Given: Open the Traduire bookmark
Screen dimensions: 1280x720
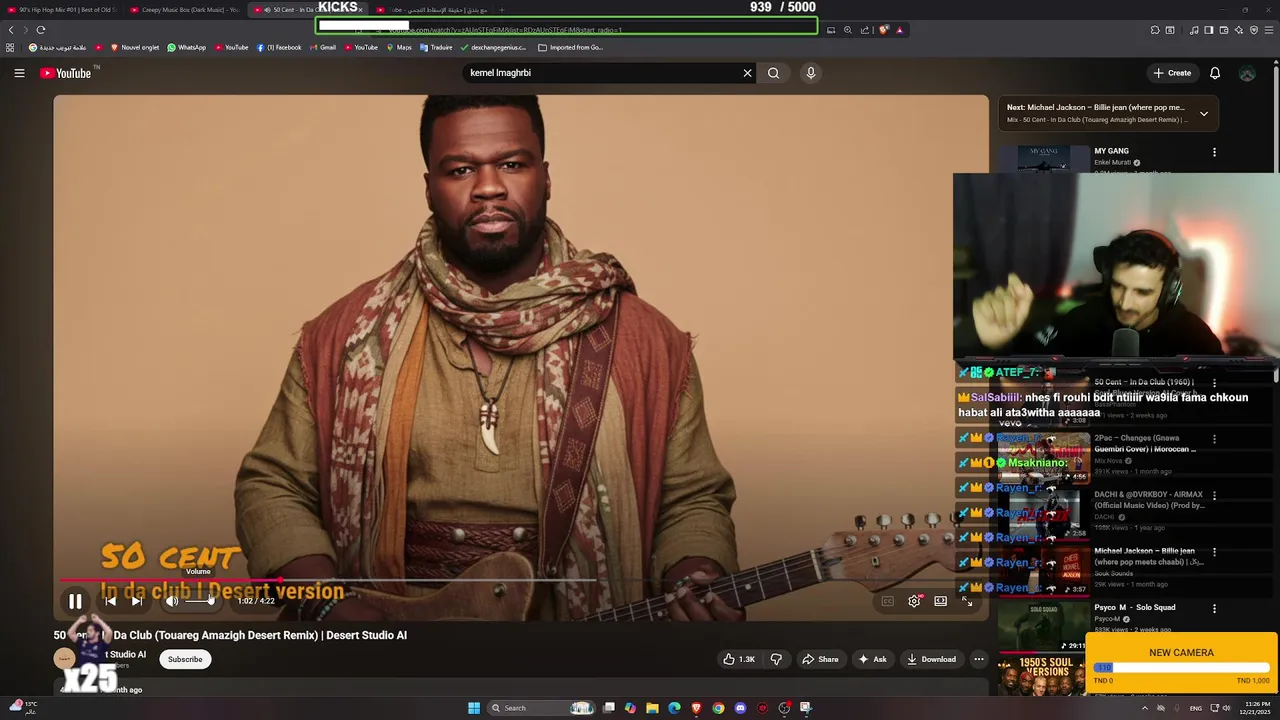Looking at the screenshot, I should (x=438, y=47).
